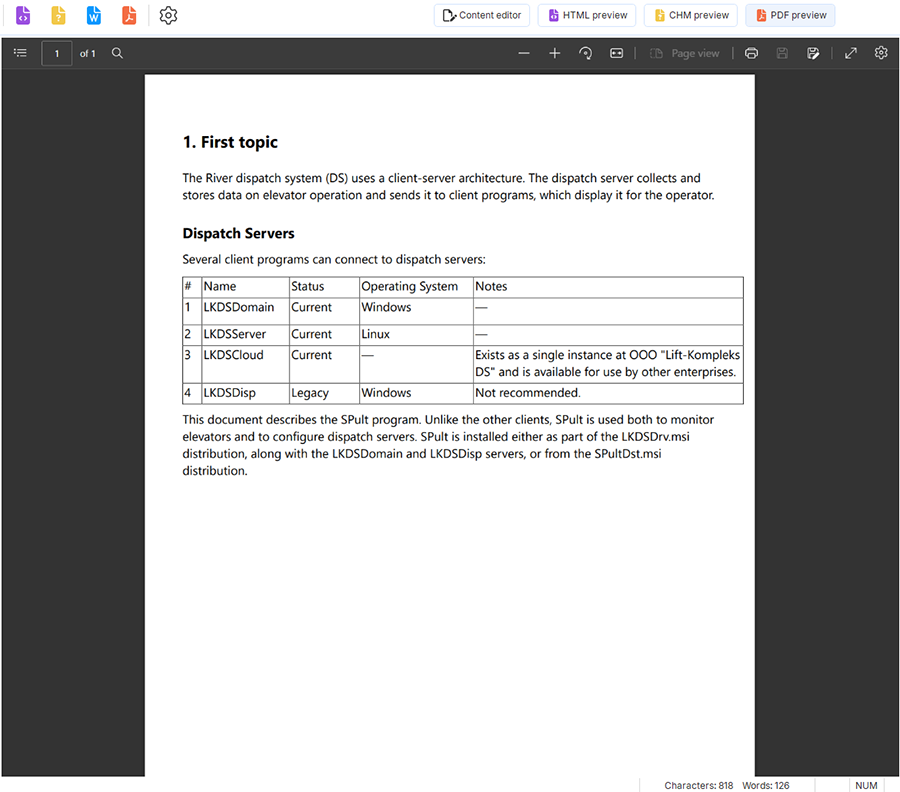Enter fullscreen with expand arrows icon

(851, 53)
